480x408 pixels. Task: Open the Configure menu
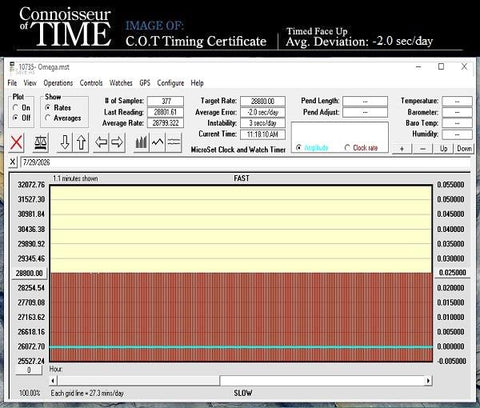click(x=171, y=83)
